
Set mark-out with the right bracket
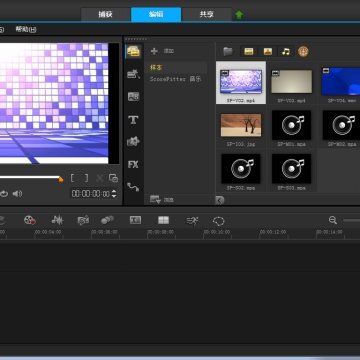pyautogui.click(x=87, y=178)
